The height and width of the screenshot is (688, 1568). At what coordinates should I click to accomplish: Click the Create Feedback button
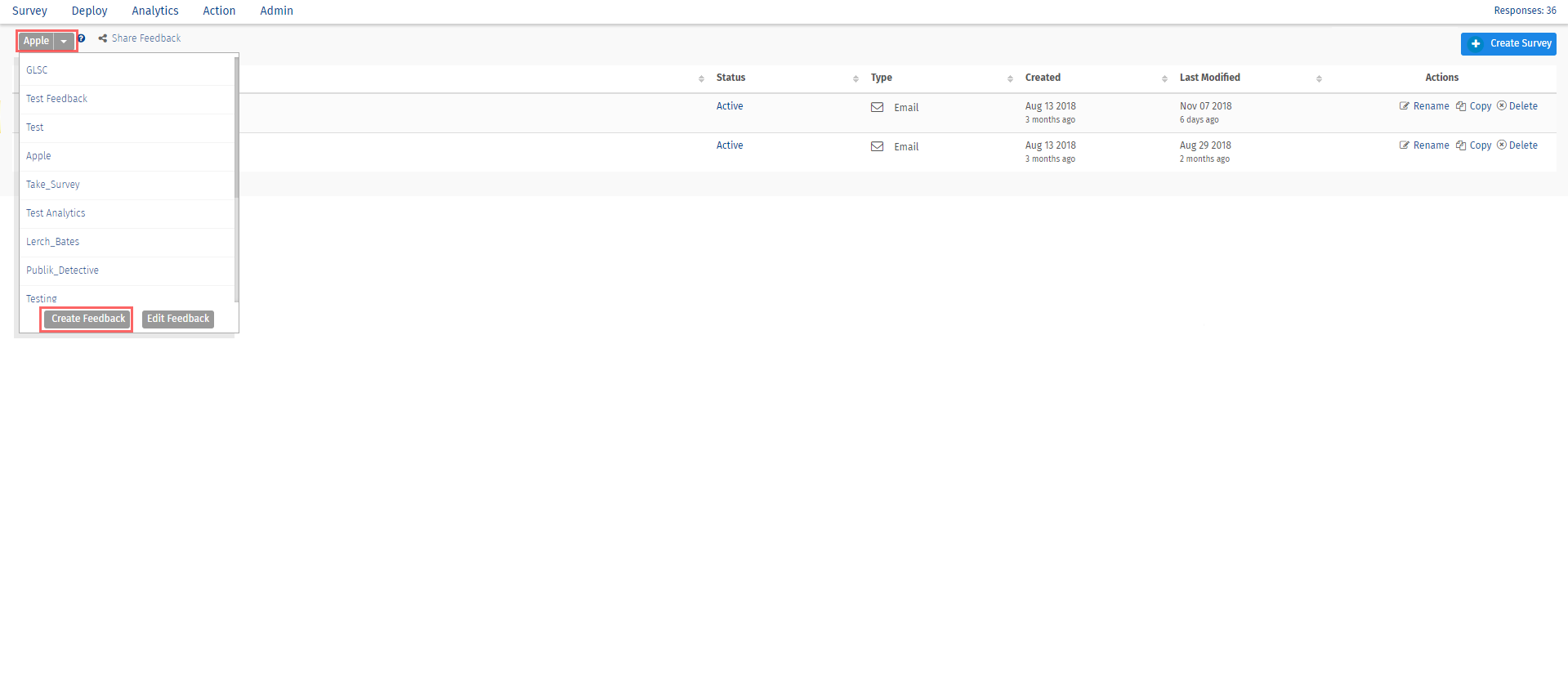tap(87, 319)
